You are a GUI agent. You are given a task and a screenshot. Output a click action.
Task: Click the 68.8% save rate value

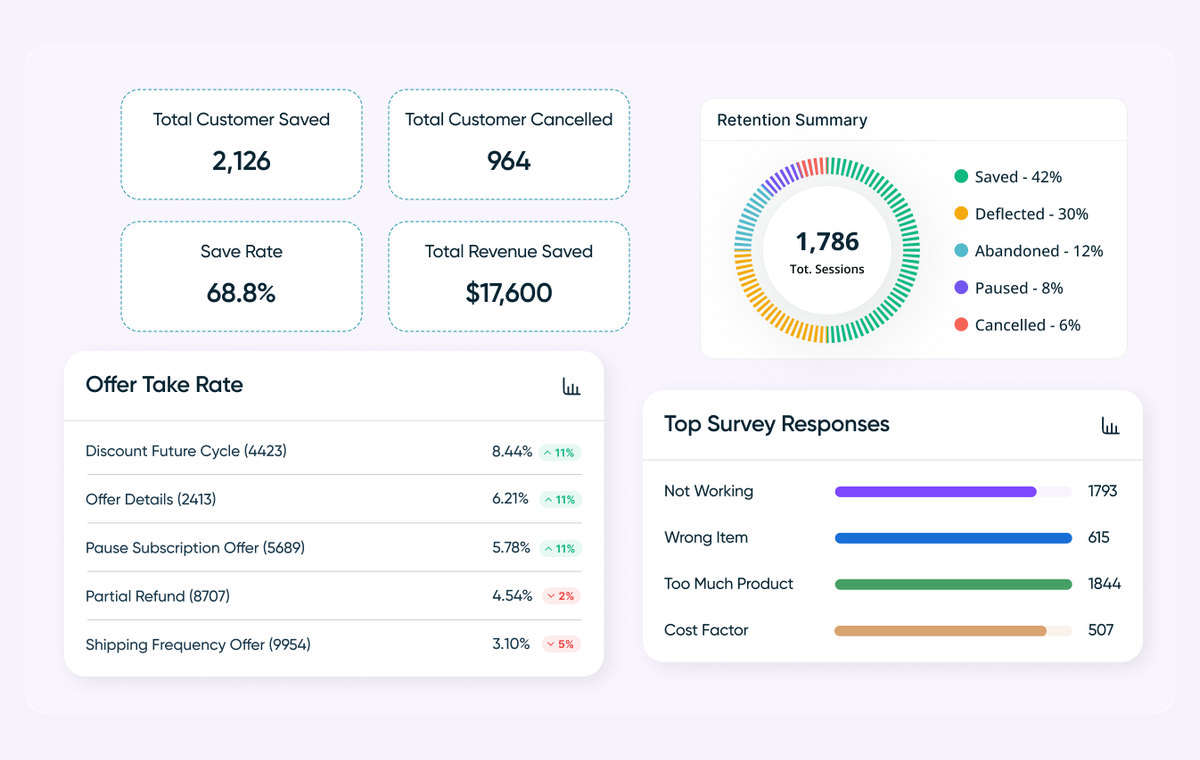[x=241, y=293]
